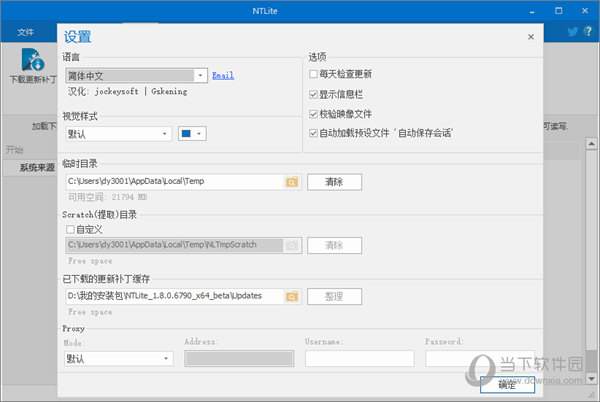The image size is (600, 402).
Task: Click the proxy Password input field
Action: pyautogui.click(x=480, y=359)
